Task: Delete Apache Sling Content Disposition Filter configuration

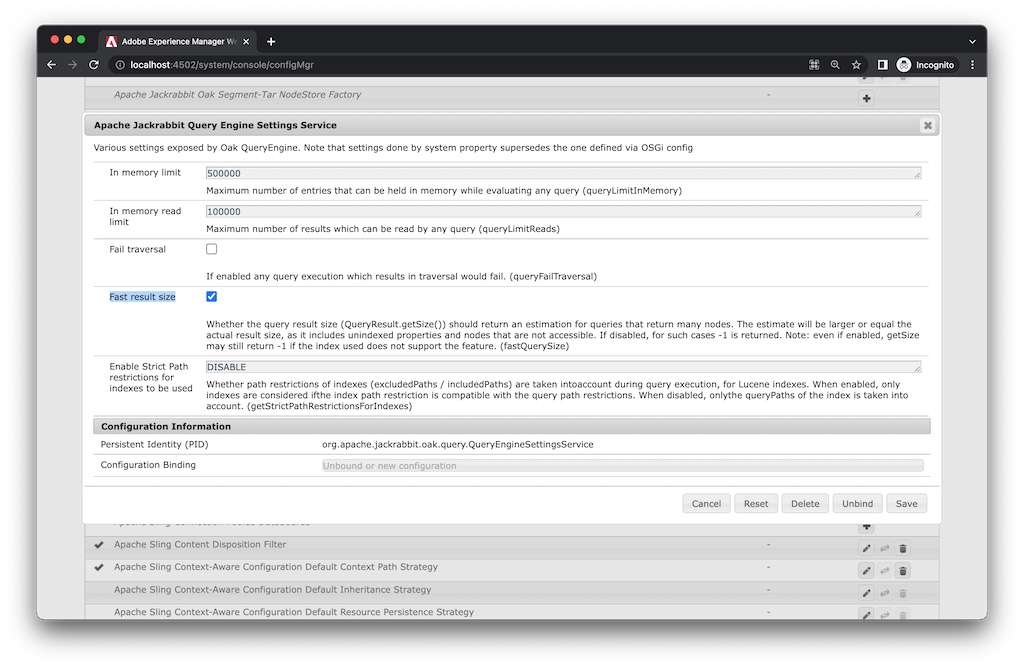Action: 903,549
